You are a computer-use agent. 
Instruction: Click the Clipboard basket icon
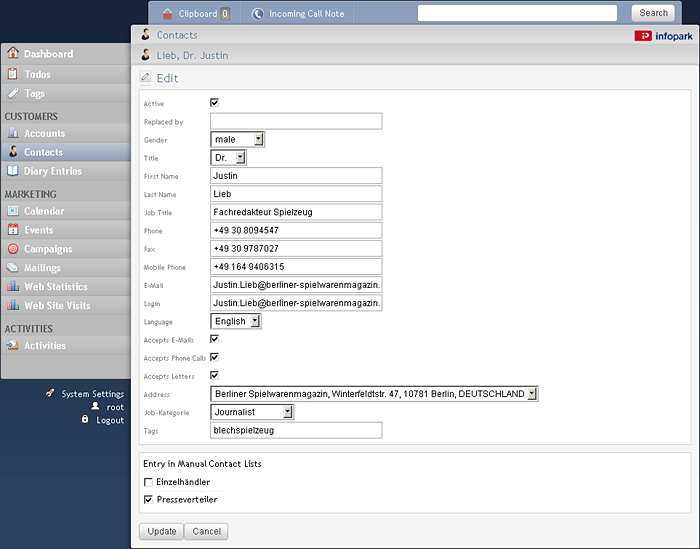coord(167,14)
